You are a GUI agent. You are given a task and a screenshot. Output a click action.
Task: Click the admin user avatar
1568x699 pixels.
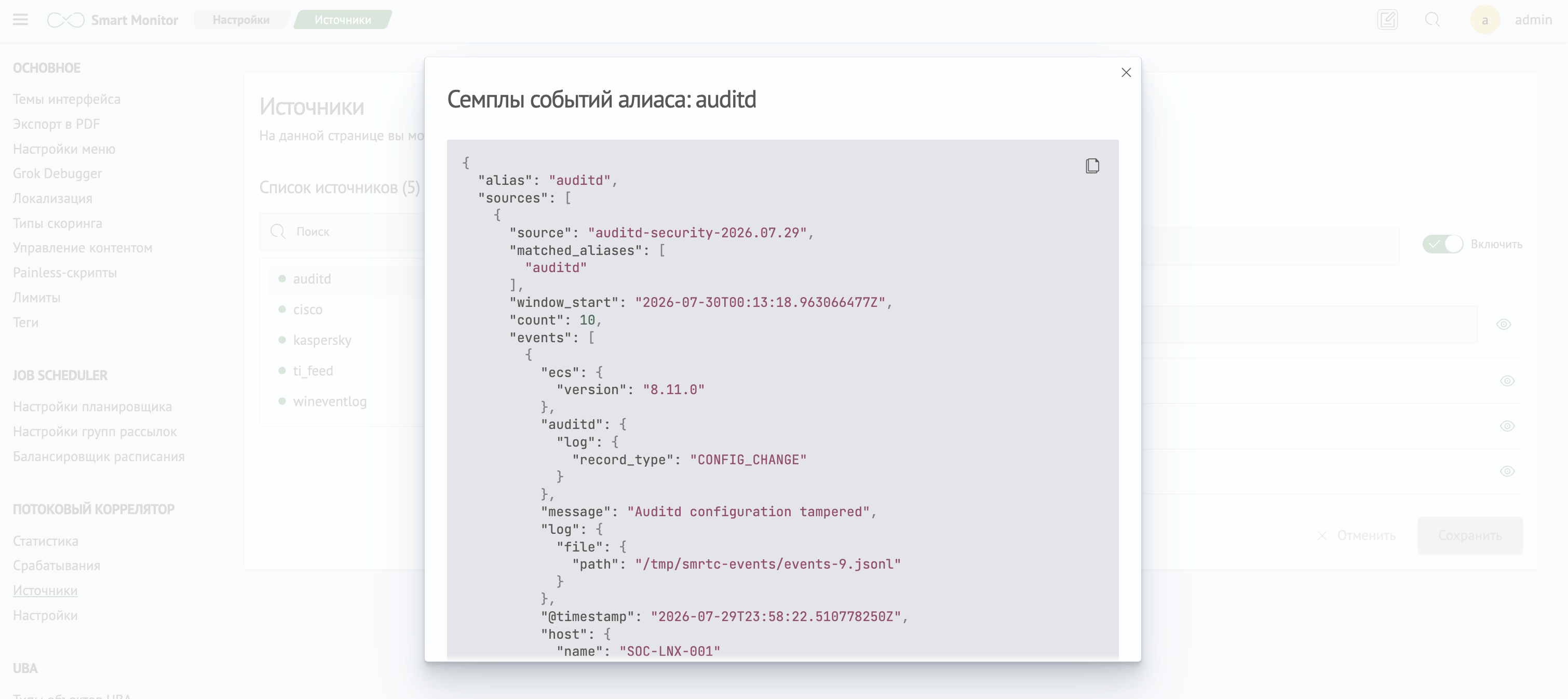point(1484,20)
